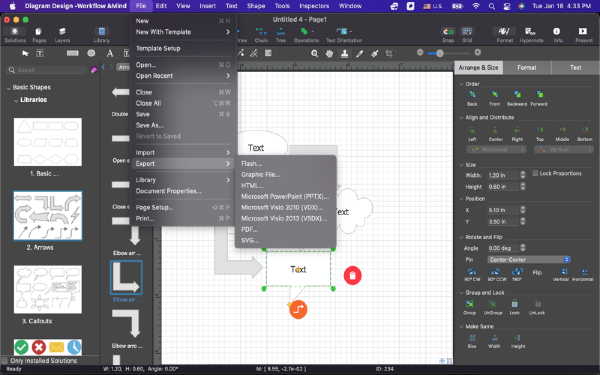Switch to the Format tab
Image resolution: width=600 pixels, height=375 pixels.
coord(527,67)
